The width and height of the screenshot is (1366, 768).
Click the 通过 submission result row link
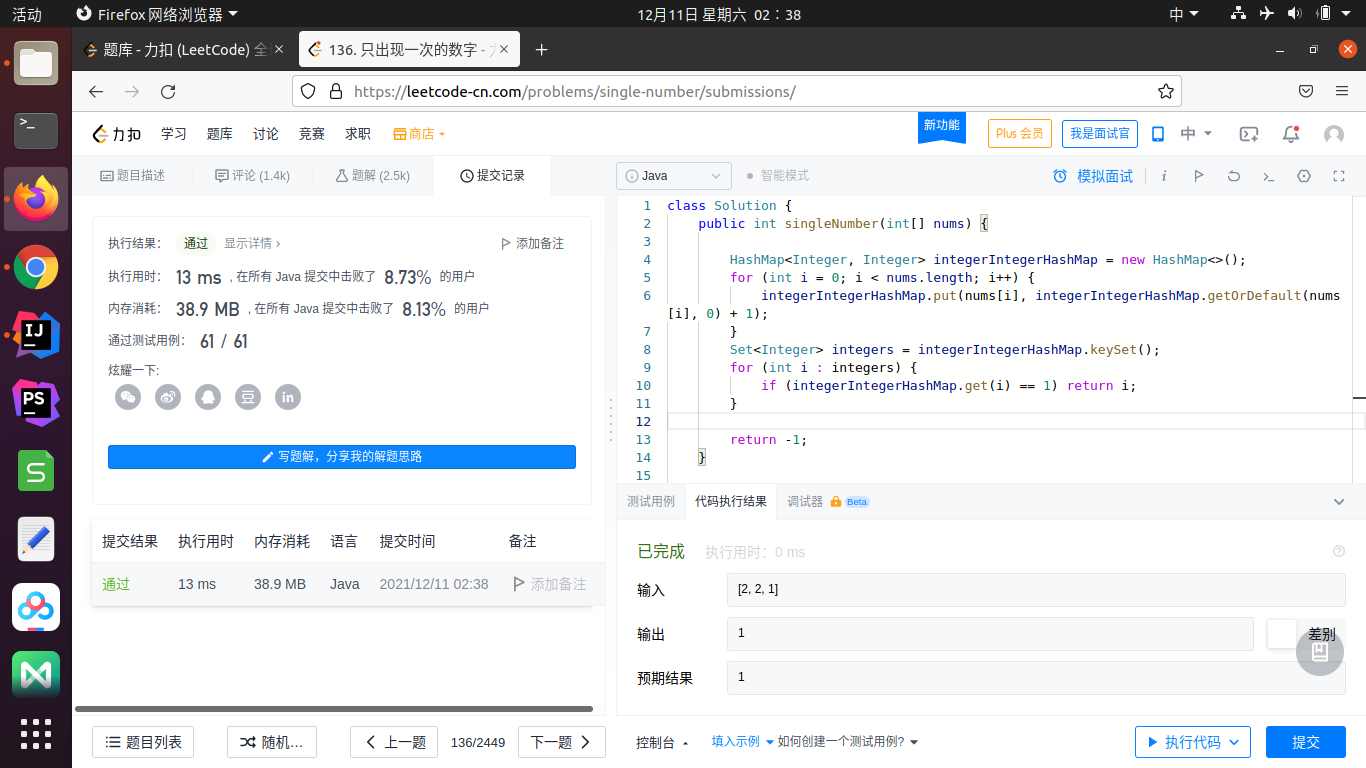[116, 584]
